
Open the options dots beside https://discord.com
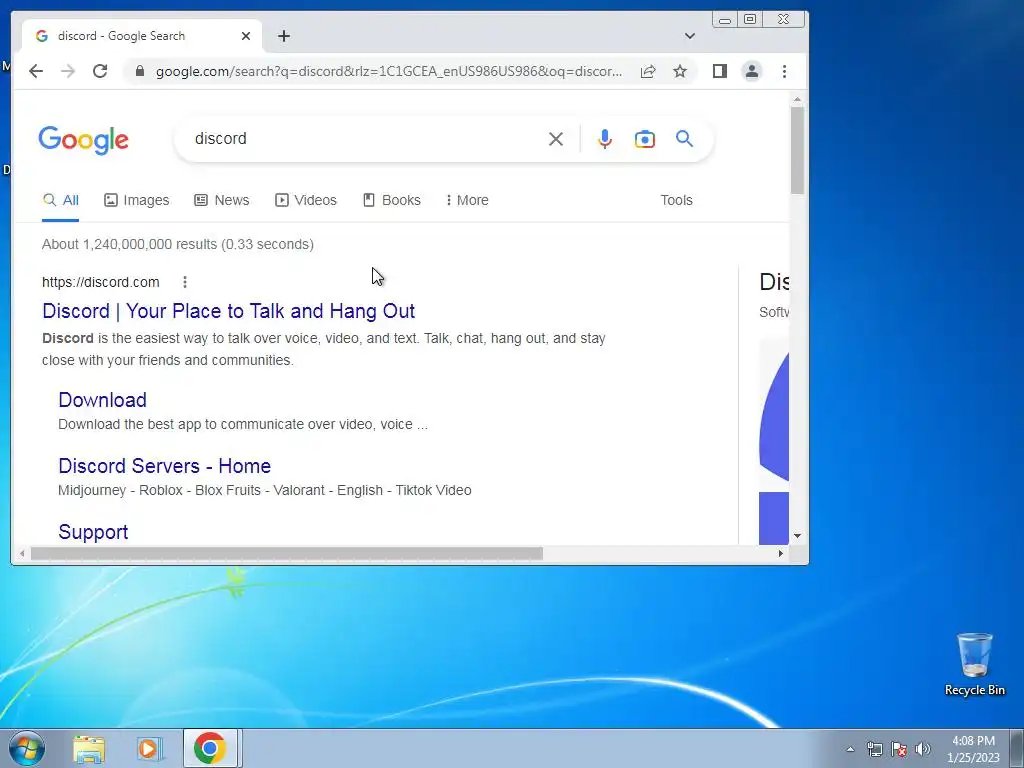click(185, 282)
